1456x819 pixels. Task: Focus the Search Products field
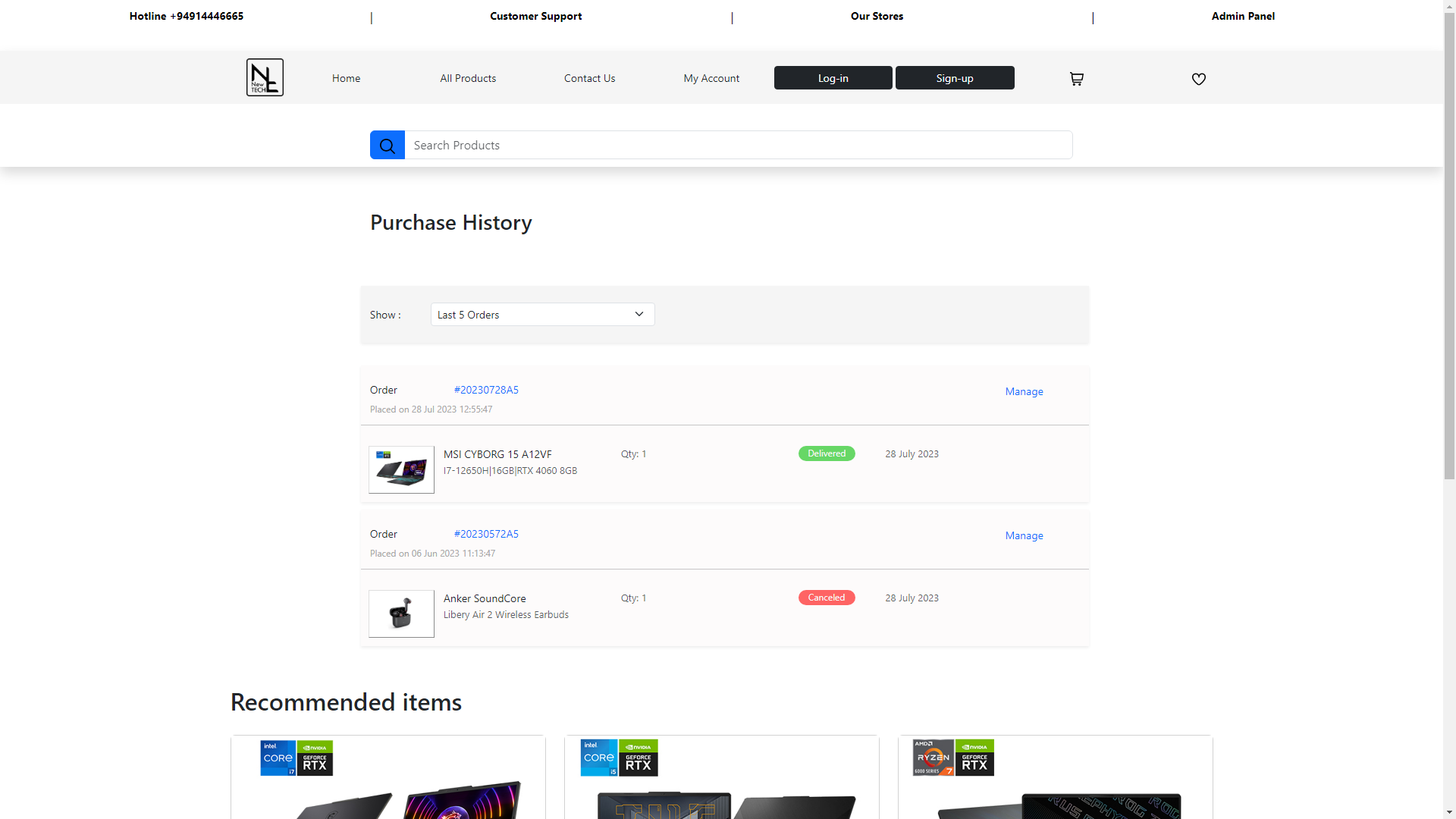pos(738,146)
